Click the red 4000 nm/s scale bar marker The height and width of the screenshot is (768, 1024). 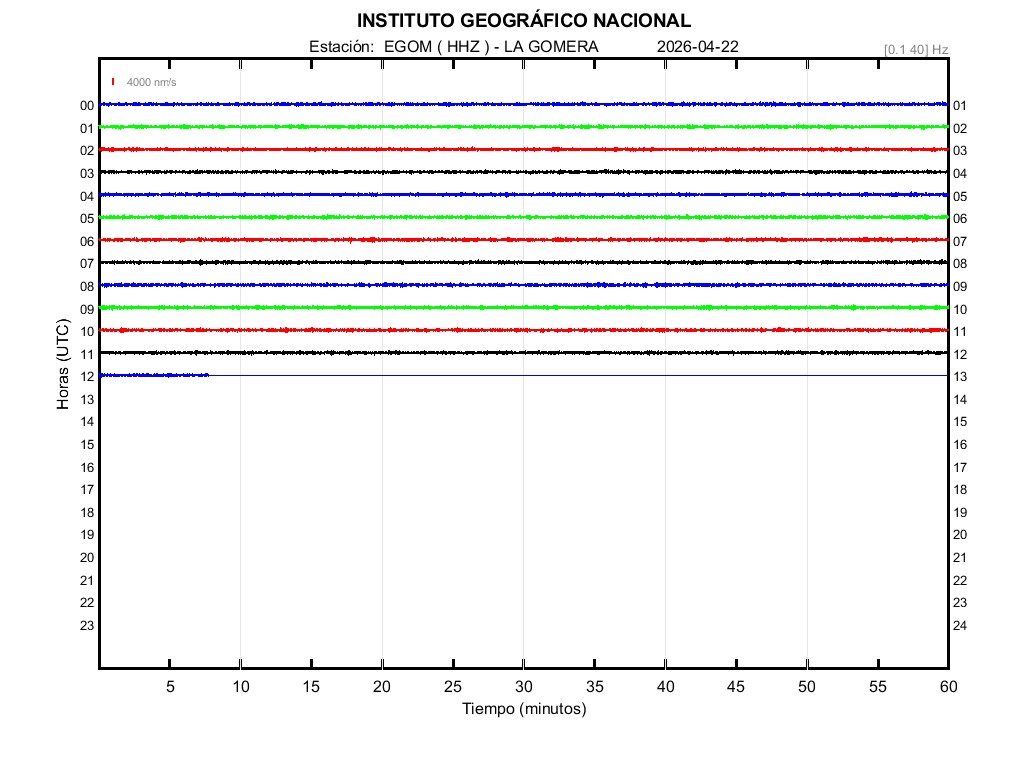pos(113,82)
